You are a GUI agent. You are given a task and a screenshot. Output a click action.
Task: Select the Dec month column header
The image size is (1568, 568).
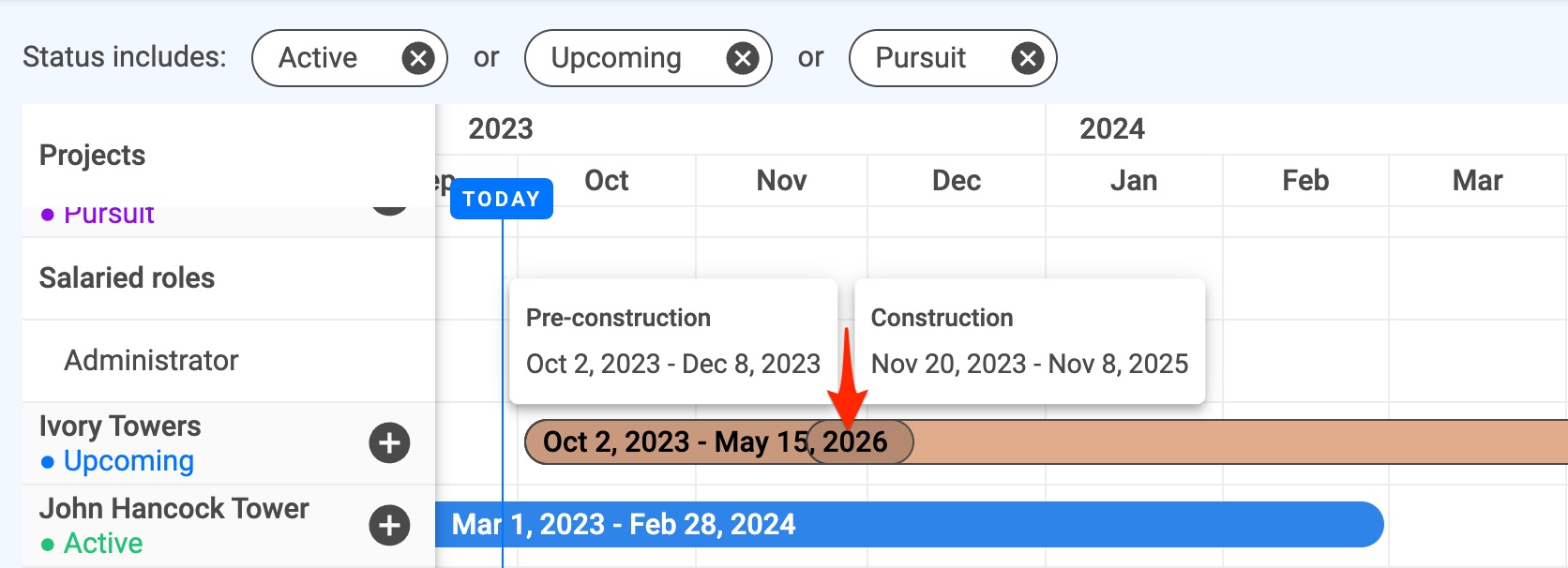pos(957,181)
